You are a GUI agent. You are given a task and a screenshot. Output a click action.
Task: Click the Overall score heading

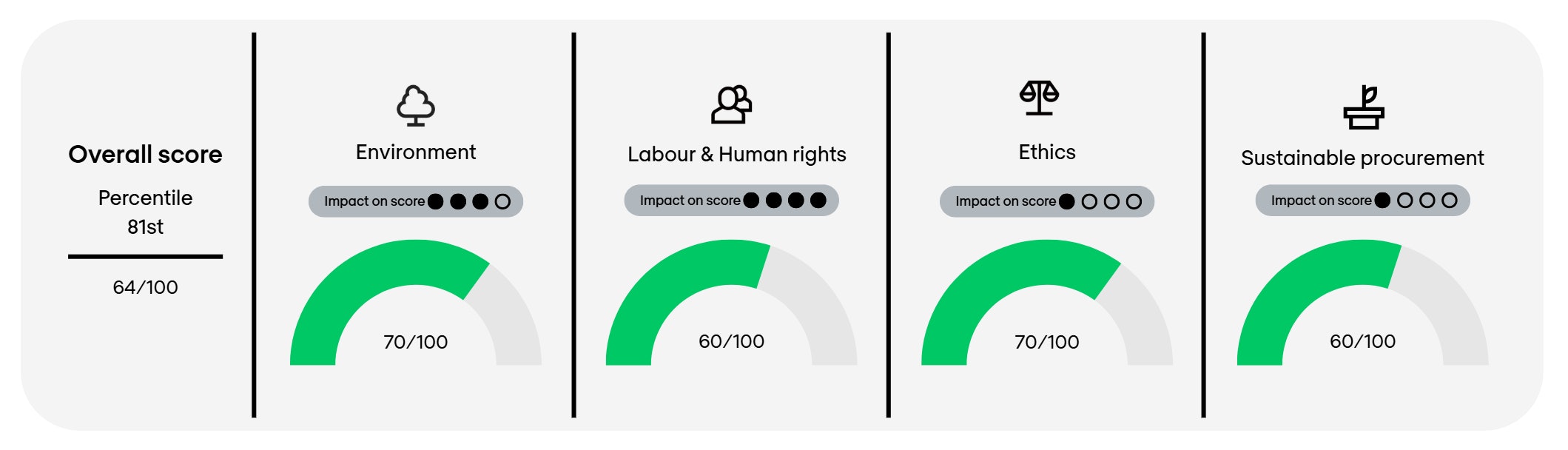tap(145, 154)
